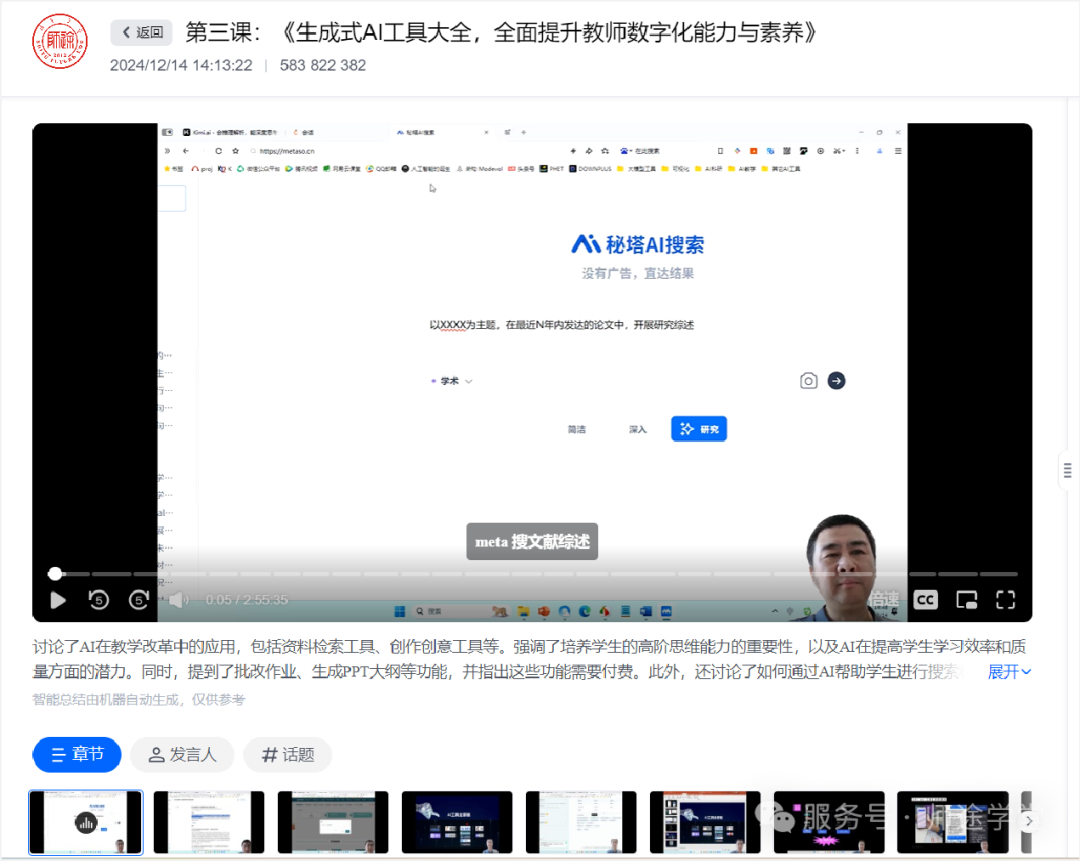Image resolution: width=1080 pixels, height=861 pixels.
Task: Switch to the 话题 tab
Action: click(x=287, y=755)
